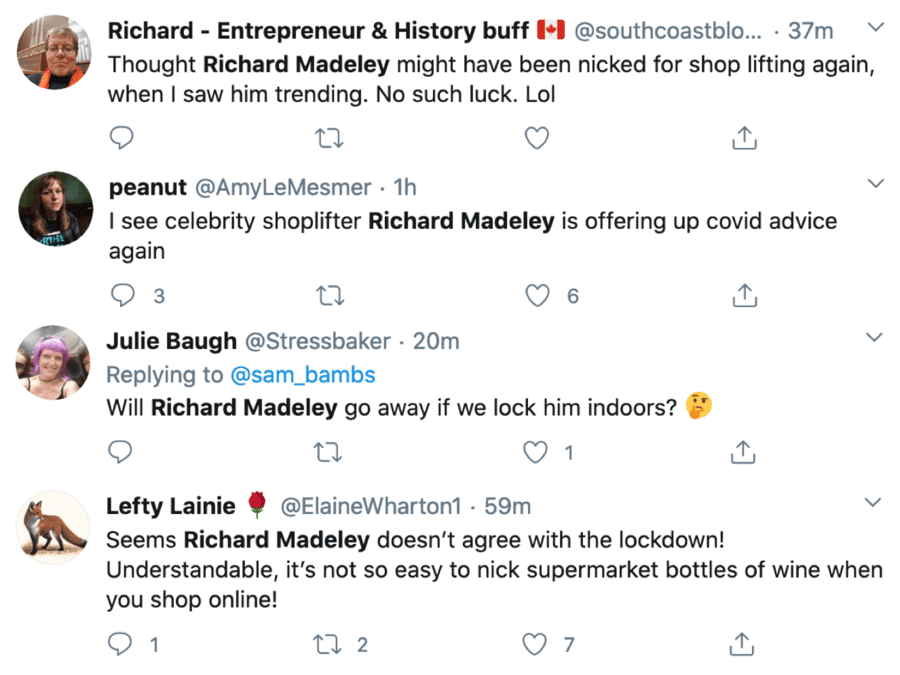Reply to Richard's shoplifting tweet
The height and width of the screenshot is (675, 900).
(121, 138)
